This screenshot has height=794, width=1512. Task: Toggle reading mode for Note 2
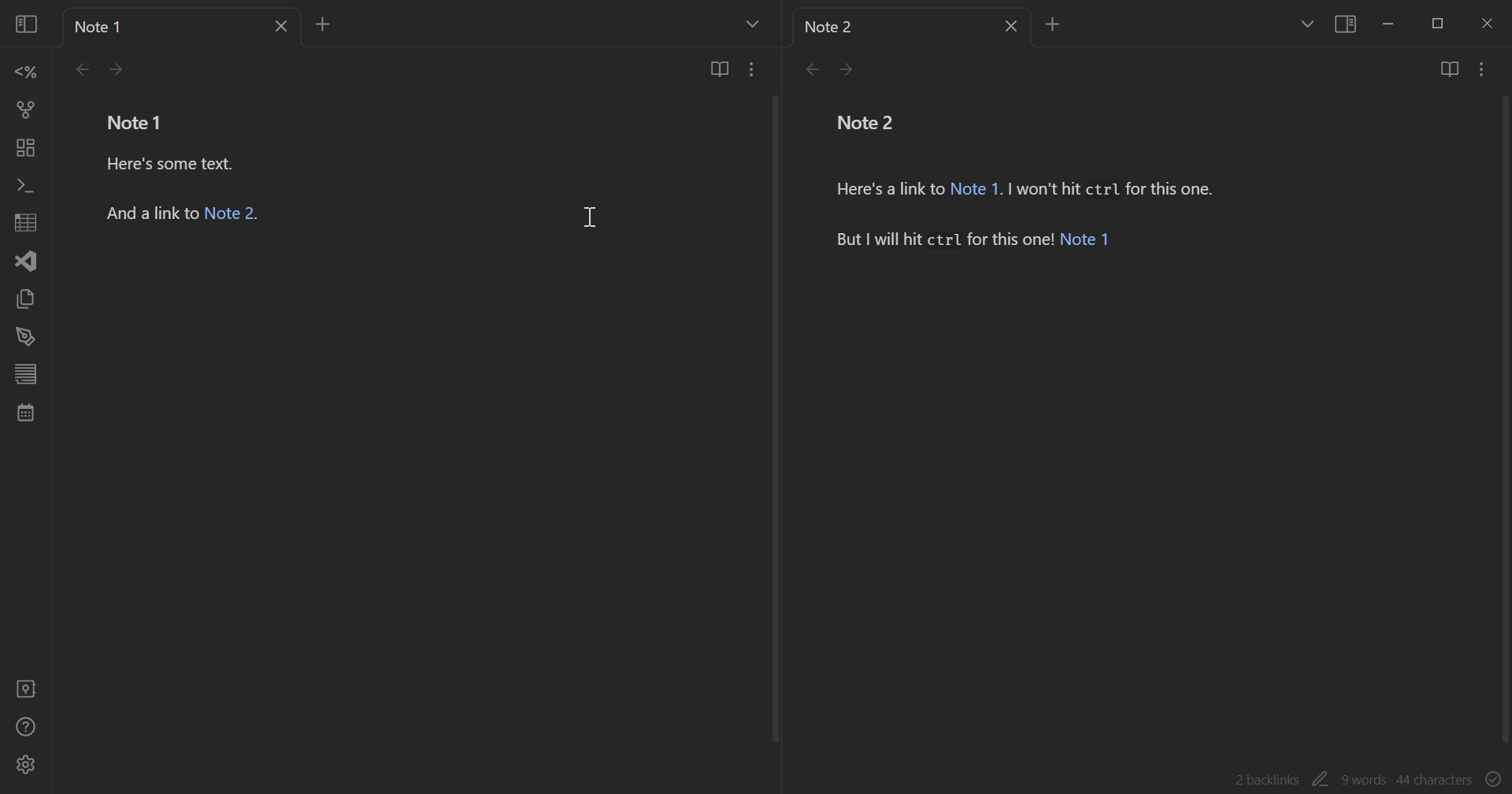(x=1449, y=69)
